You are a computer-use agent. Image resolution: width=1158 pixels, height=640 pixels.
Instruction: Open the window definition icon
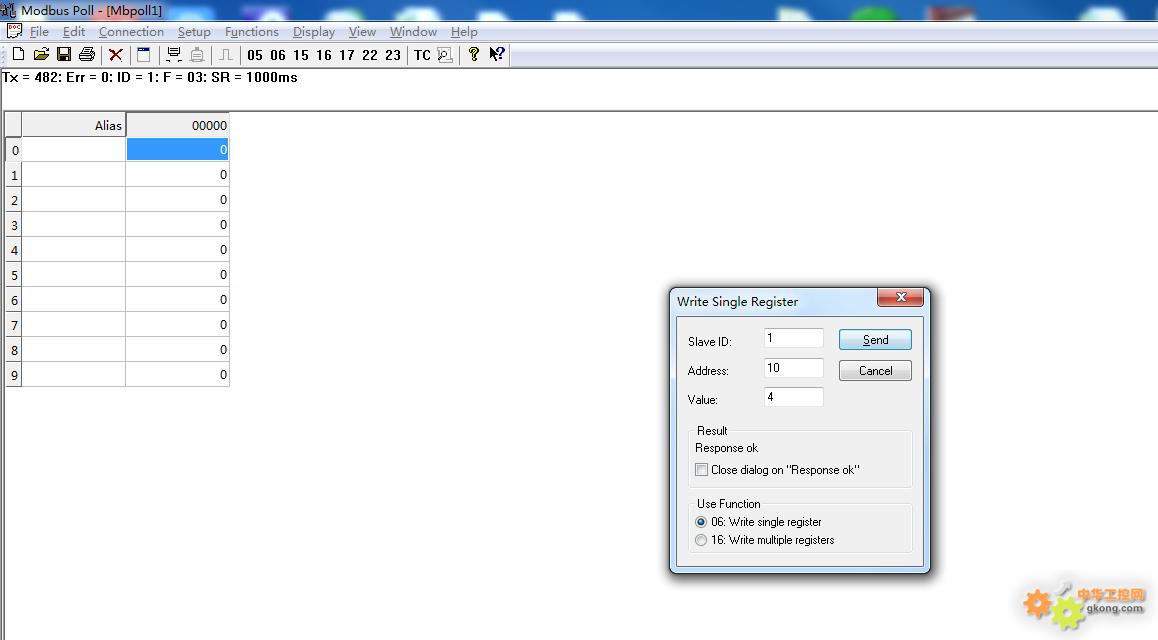144,55
